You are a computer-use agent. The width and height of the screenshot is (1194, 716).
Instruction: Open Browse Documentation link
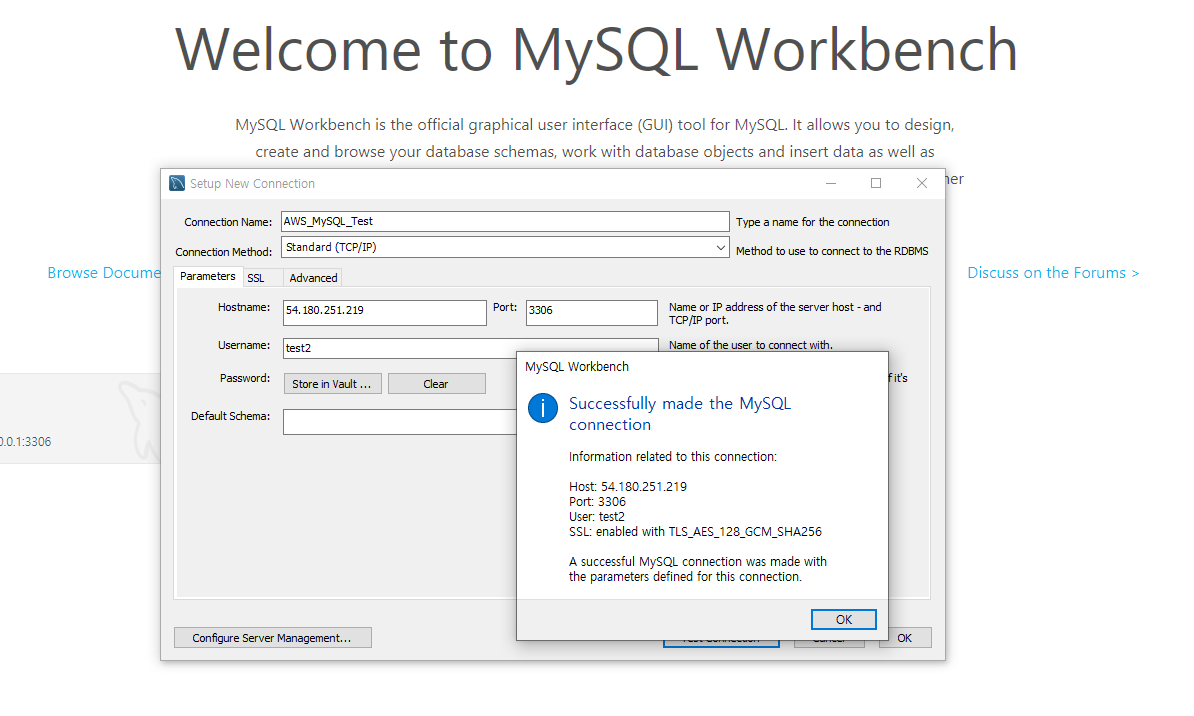[104, 273]
